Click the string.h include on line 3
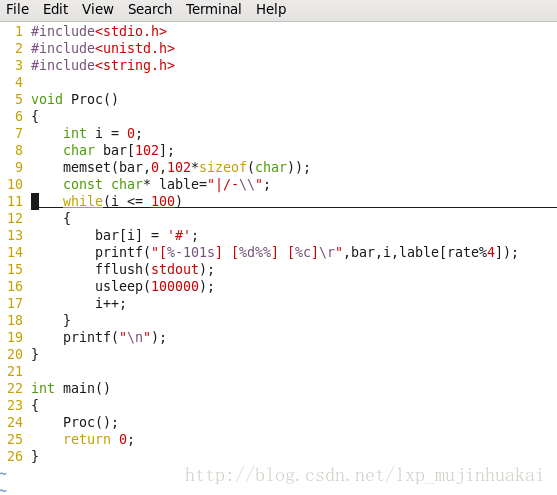557x495 pixels. pyautogui.click(x=103, y=65)
